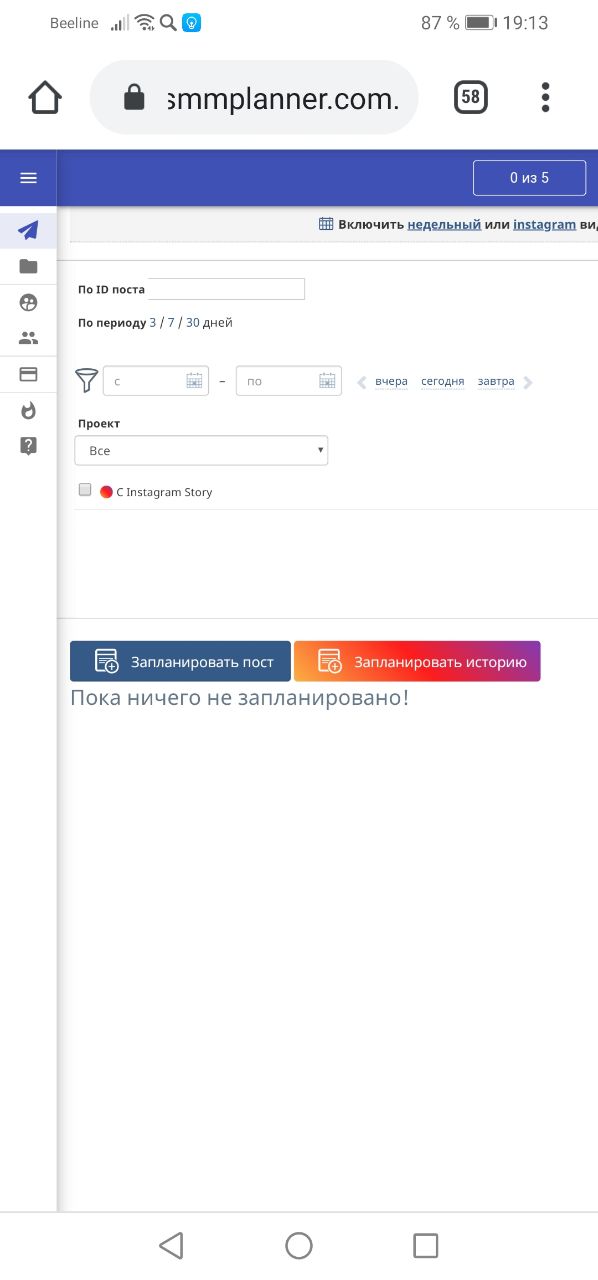This screenshot has width=598, height=1280.
Task: Click the 'Пока ничего не запланировано!' message
Action: [x=240, y=698]
